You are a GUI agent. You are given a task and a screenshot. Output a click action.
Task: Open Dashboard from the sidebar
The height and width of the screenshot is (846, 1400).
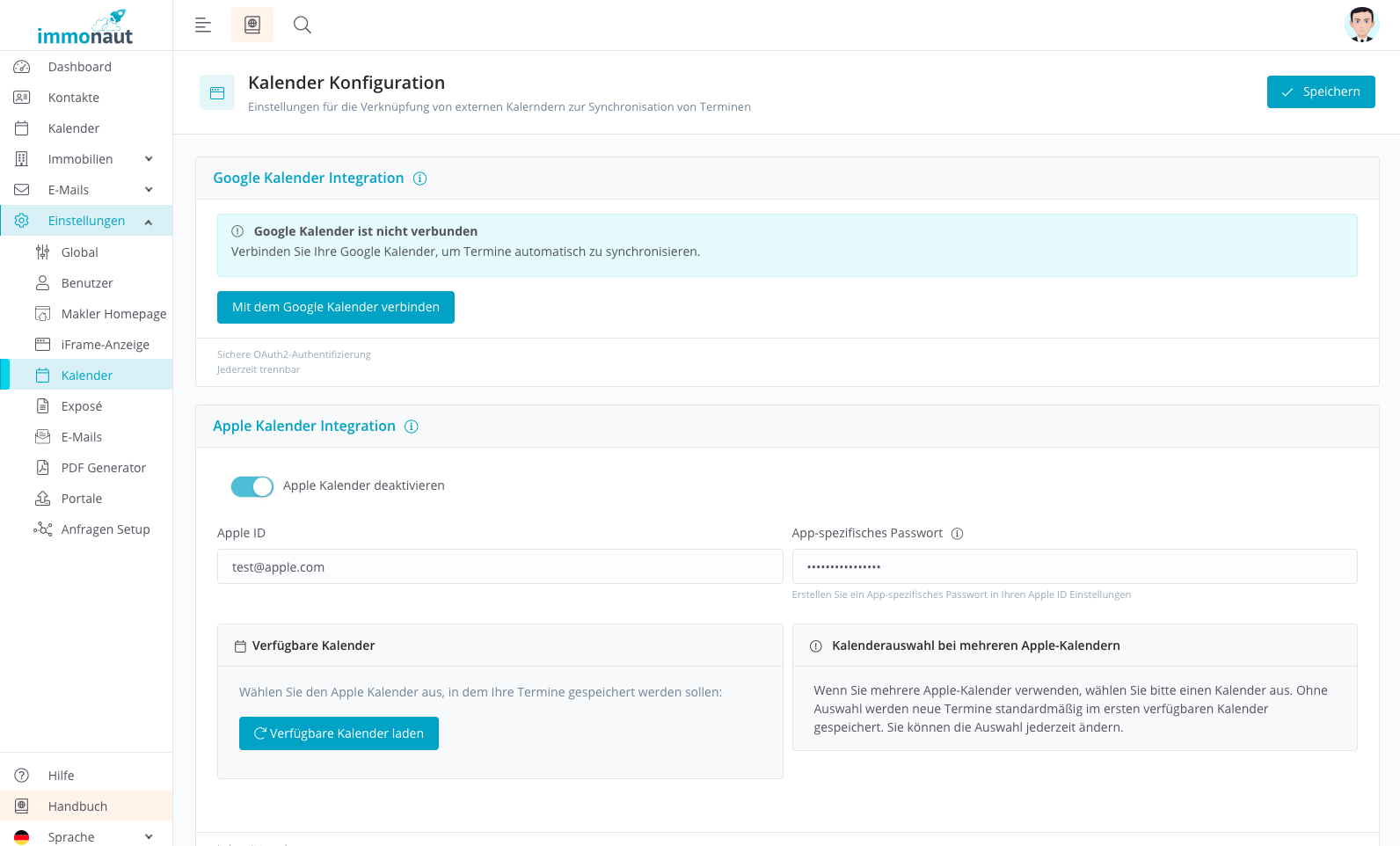click(x=79, y=67)
